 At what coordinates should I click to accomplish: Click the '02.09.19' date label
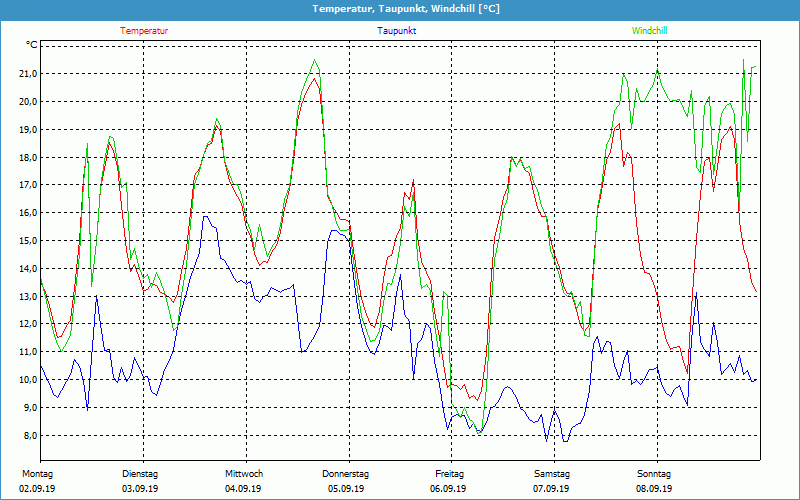[x=37, y=489]
